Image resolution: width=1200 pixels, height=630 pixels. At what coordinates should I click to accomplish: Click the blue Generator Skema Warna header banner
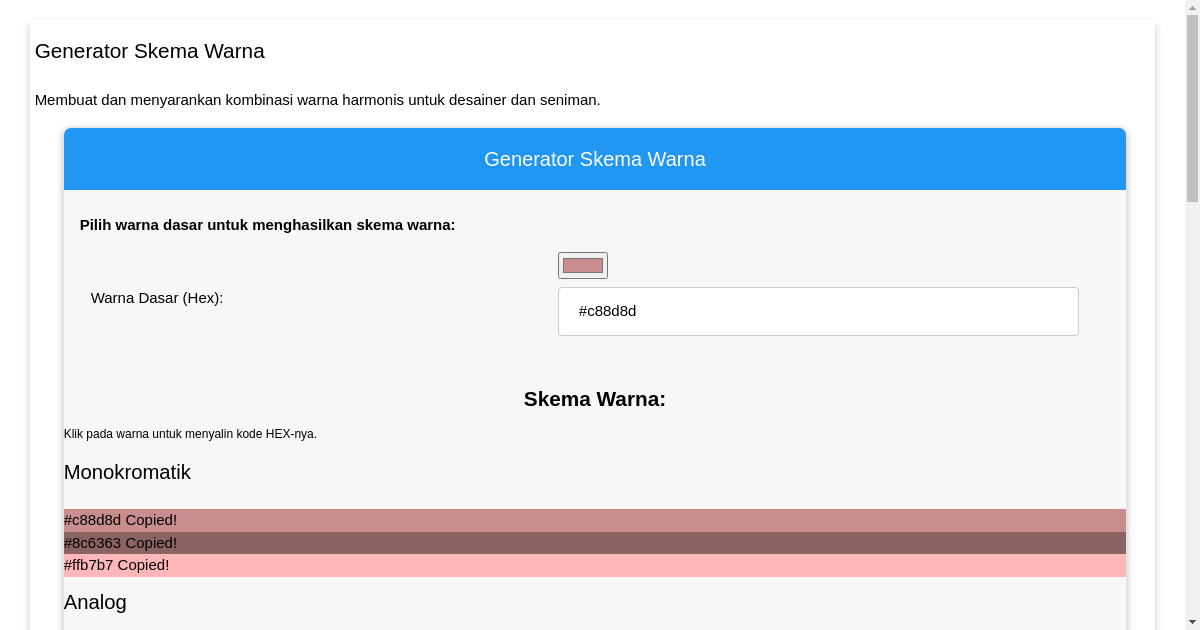click(595, 159)
